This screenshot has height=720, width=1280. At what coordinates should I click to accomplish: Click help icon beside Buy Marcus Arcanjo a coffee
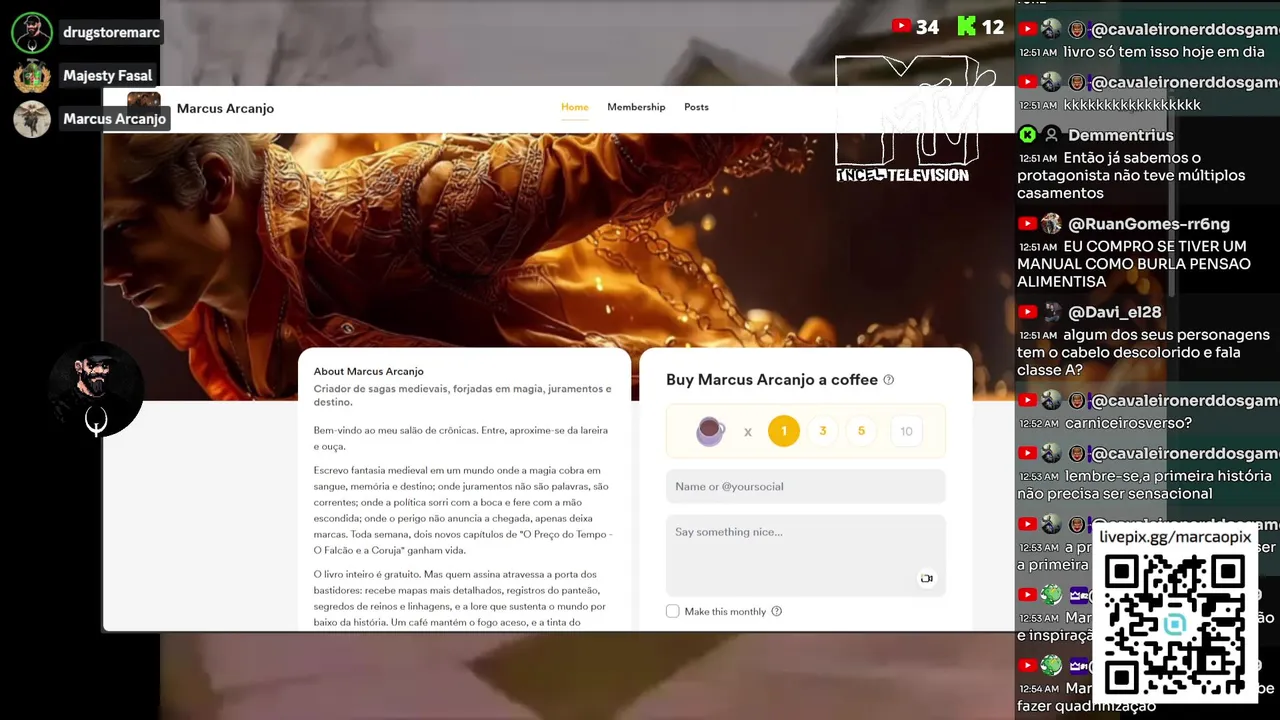(889, 380)
